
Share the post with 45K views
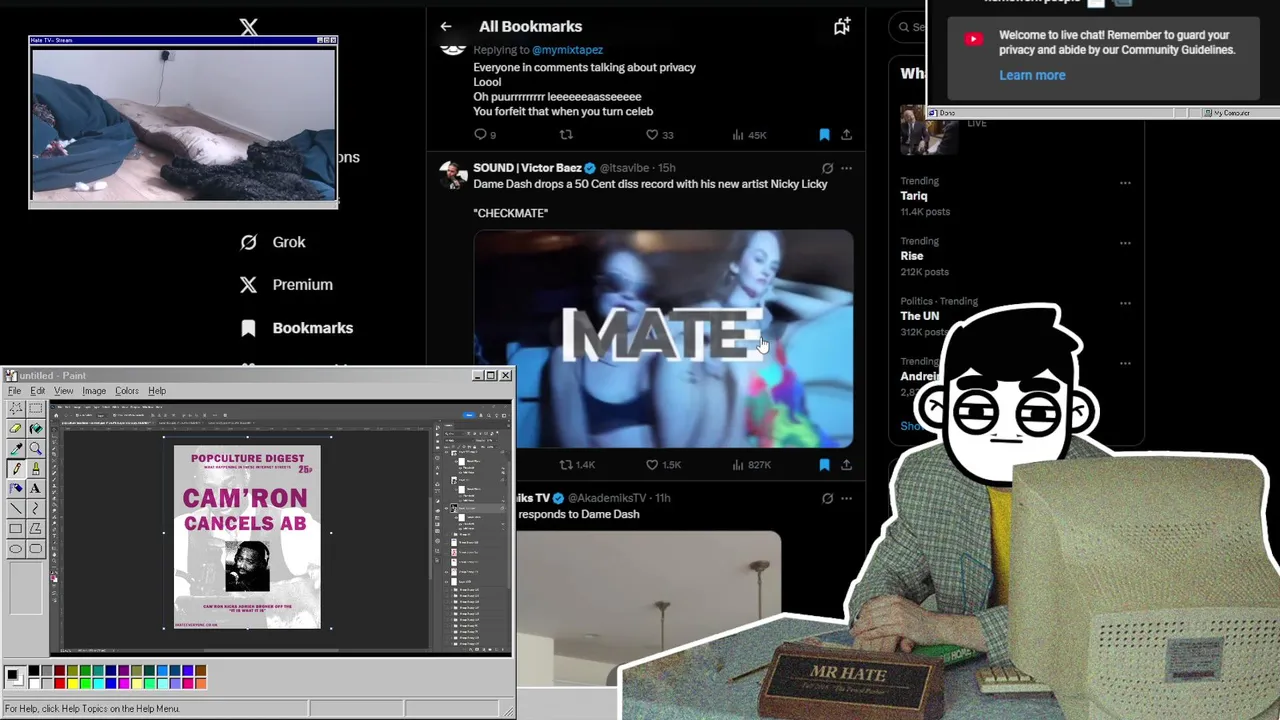pyautogui.click(x=846, y=134)
